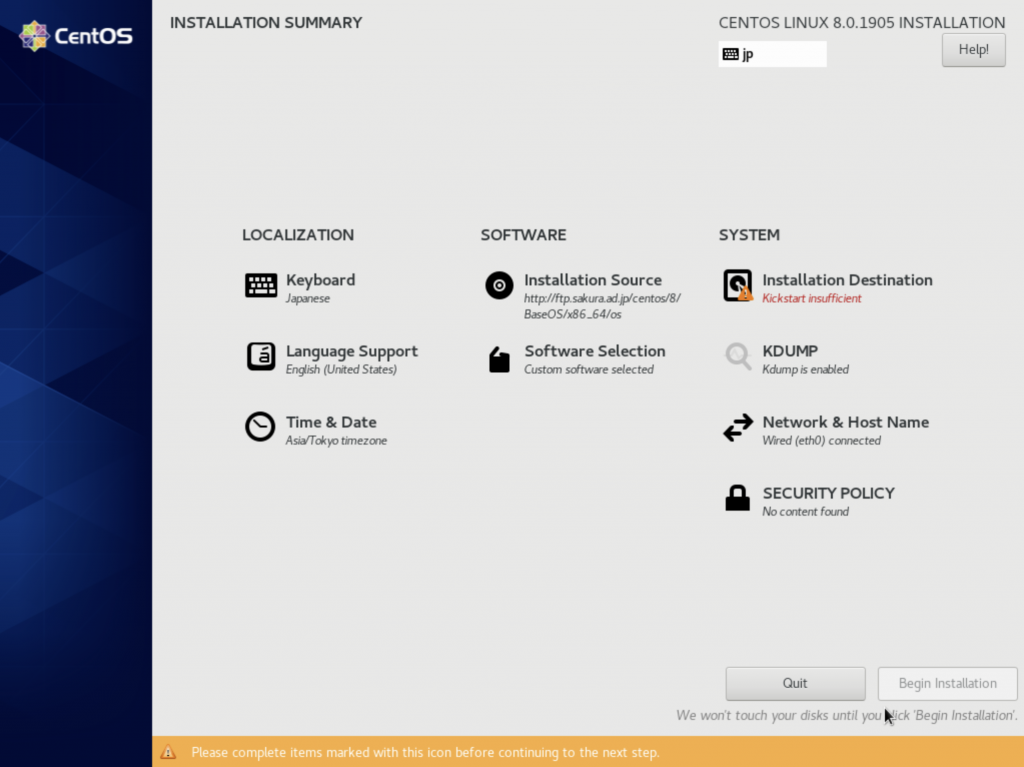
Task: Click 'No content found' status text
Action: coord(805,512)
